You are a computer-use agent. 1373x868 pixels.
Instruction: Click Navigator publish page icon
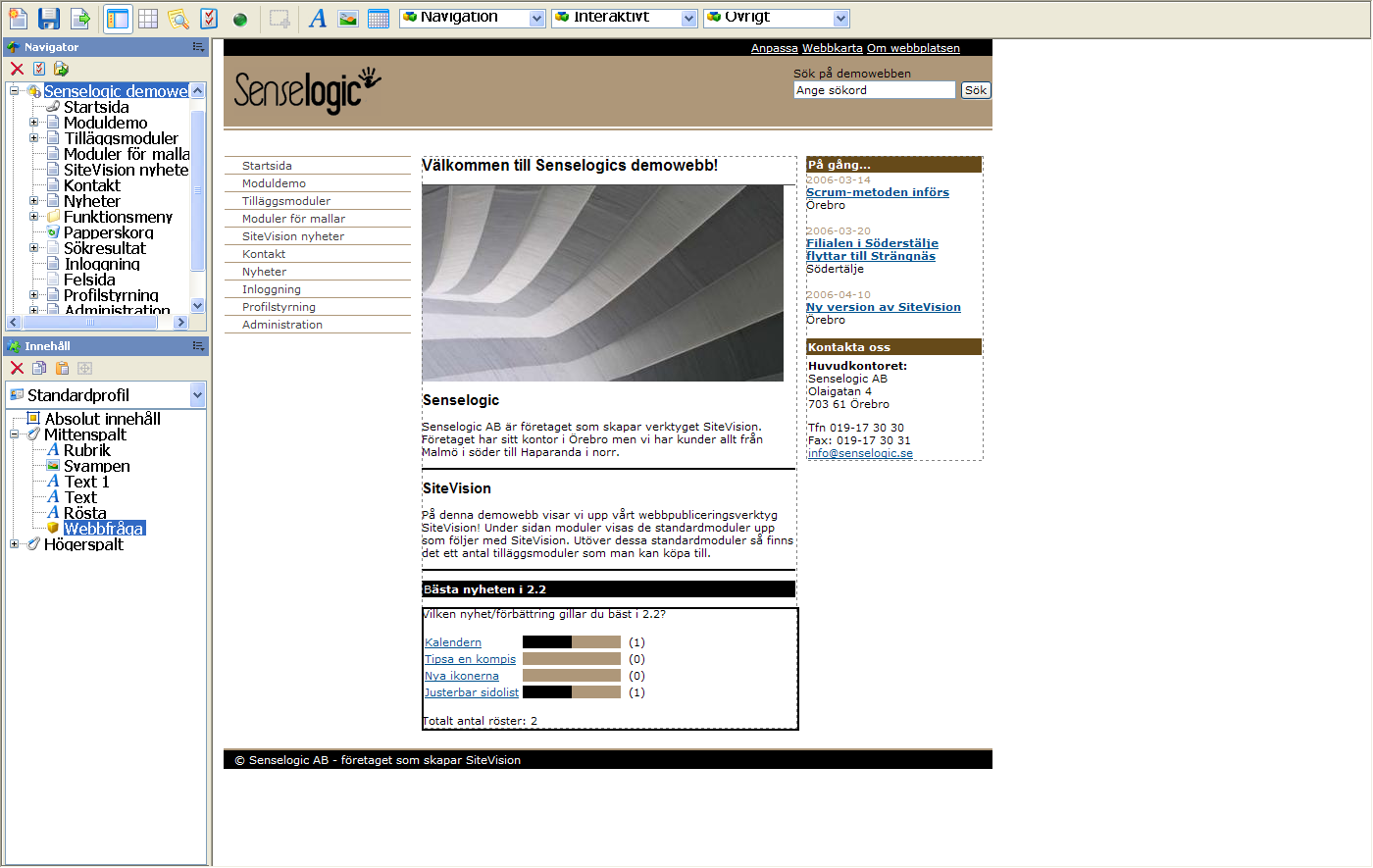point(61,69)
